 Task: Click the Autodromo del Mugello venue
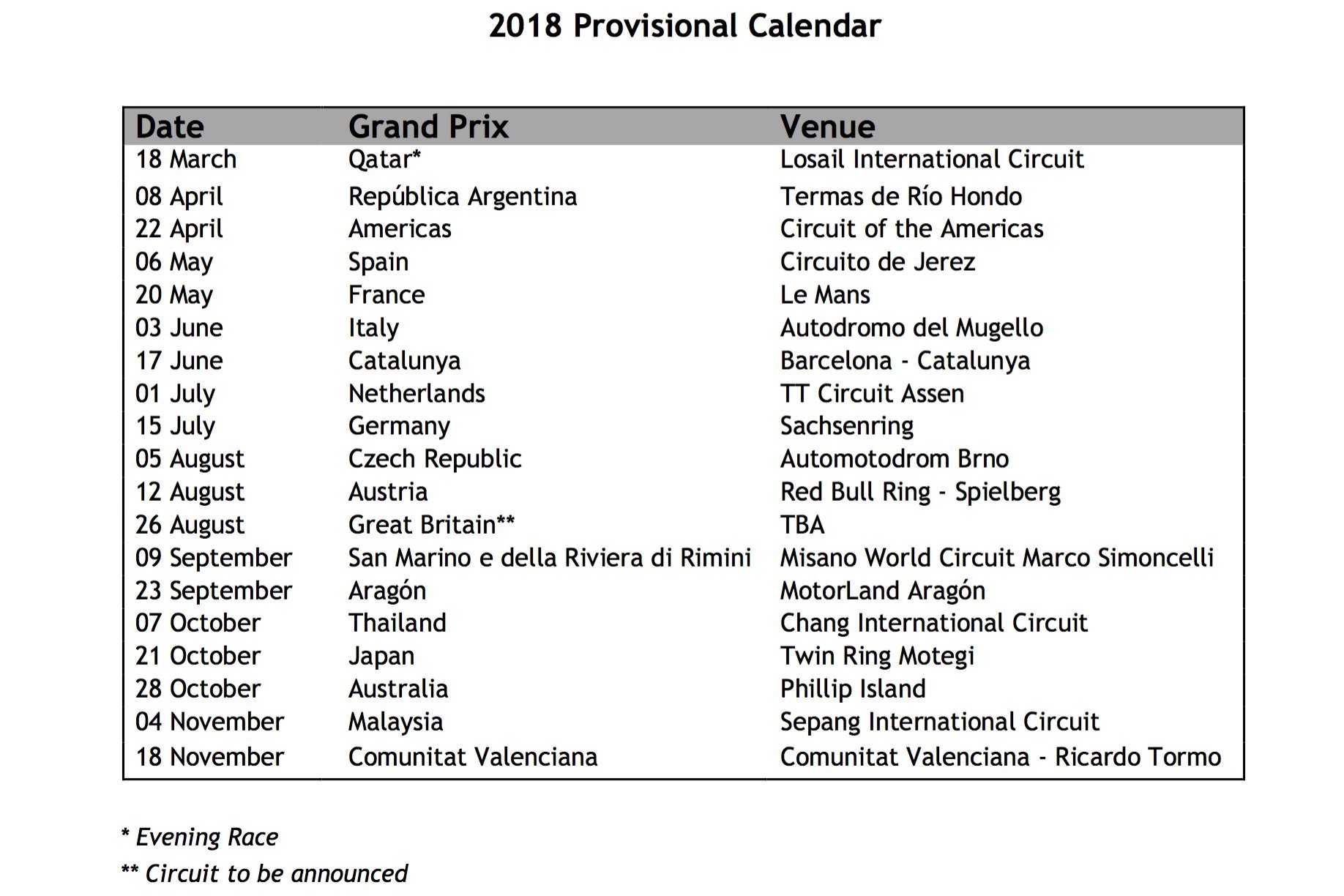(x=911, y=328)
